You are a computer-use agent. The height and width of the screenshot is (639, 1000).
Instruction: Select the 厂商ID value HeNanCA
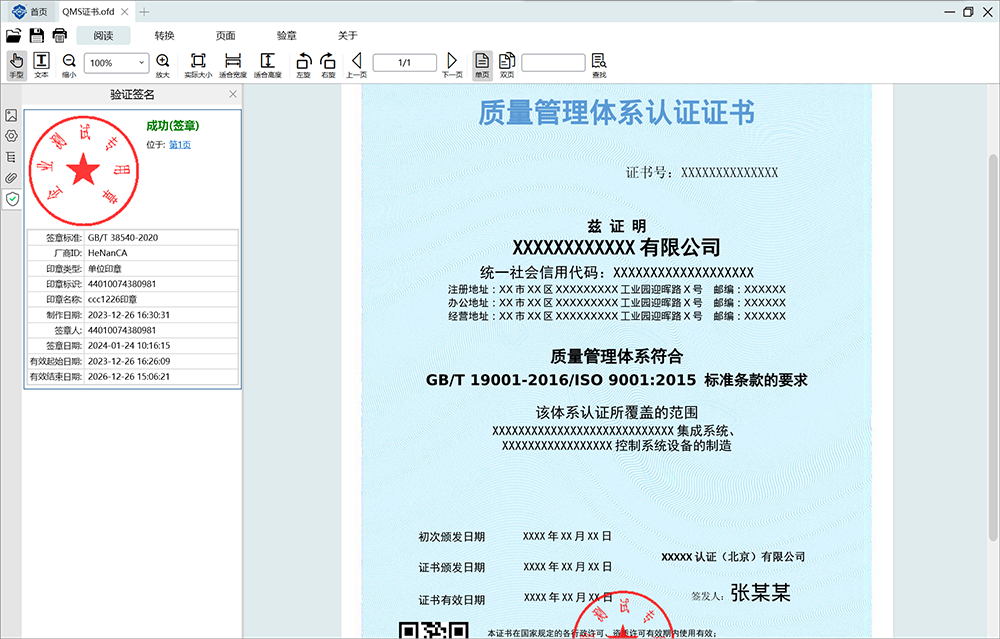pos(108,253)
